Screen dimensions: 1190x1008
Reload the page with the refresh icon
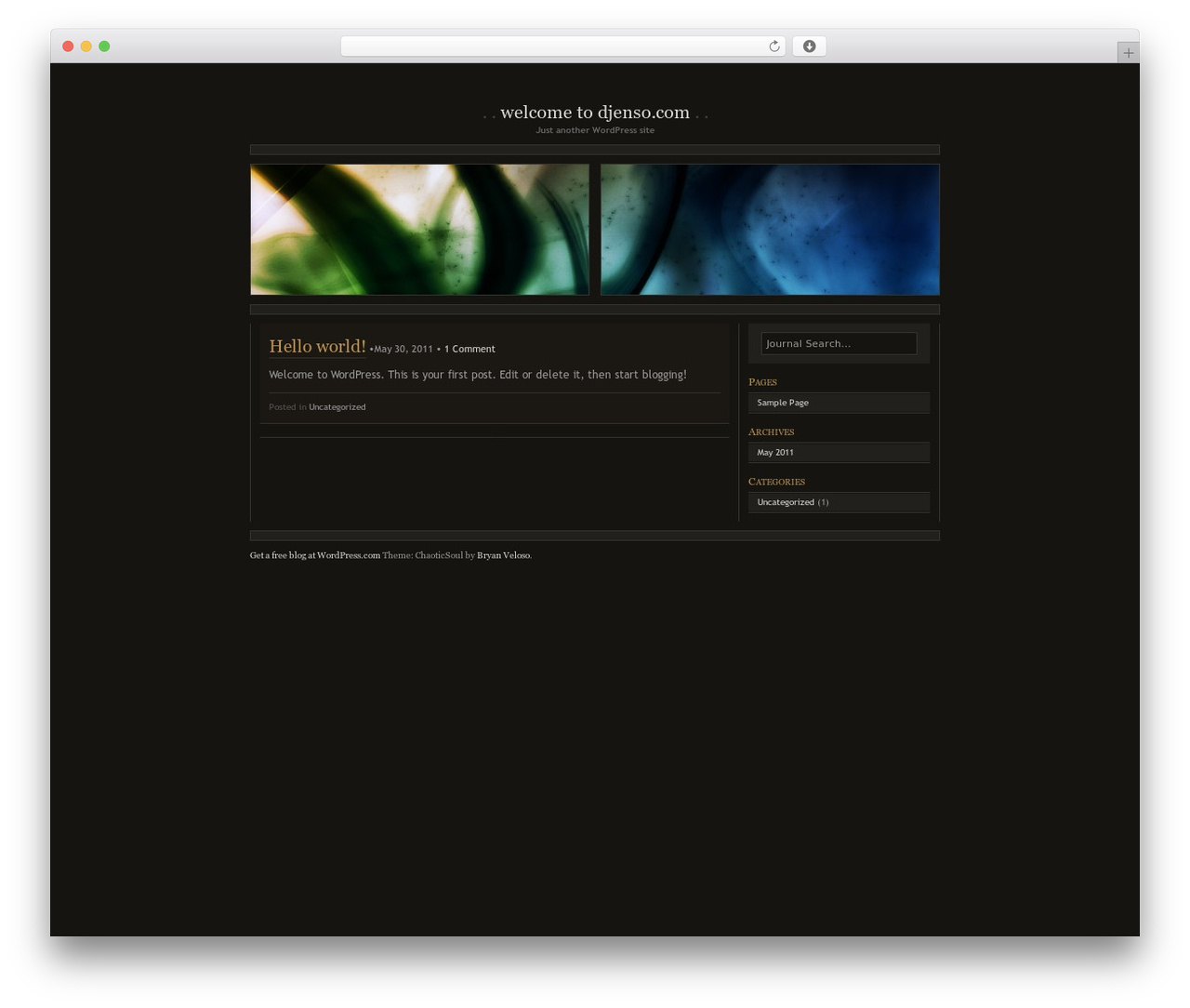pos(773,46)
